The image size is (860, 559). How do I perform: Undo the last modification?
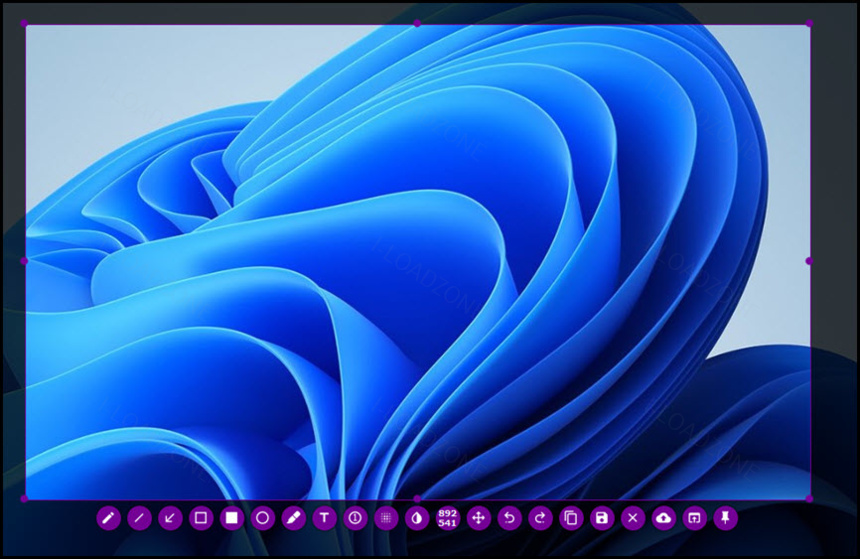509,518
